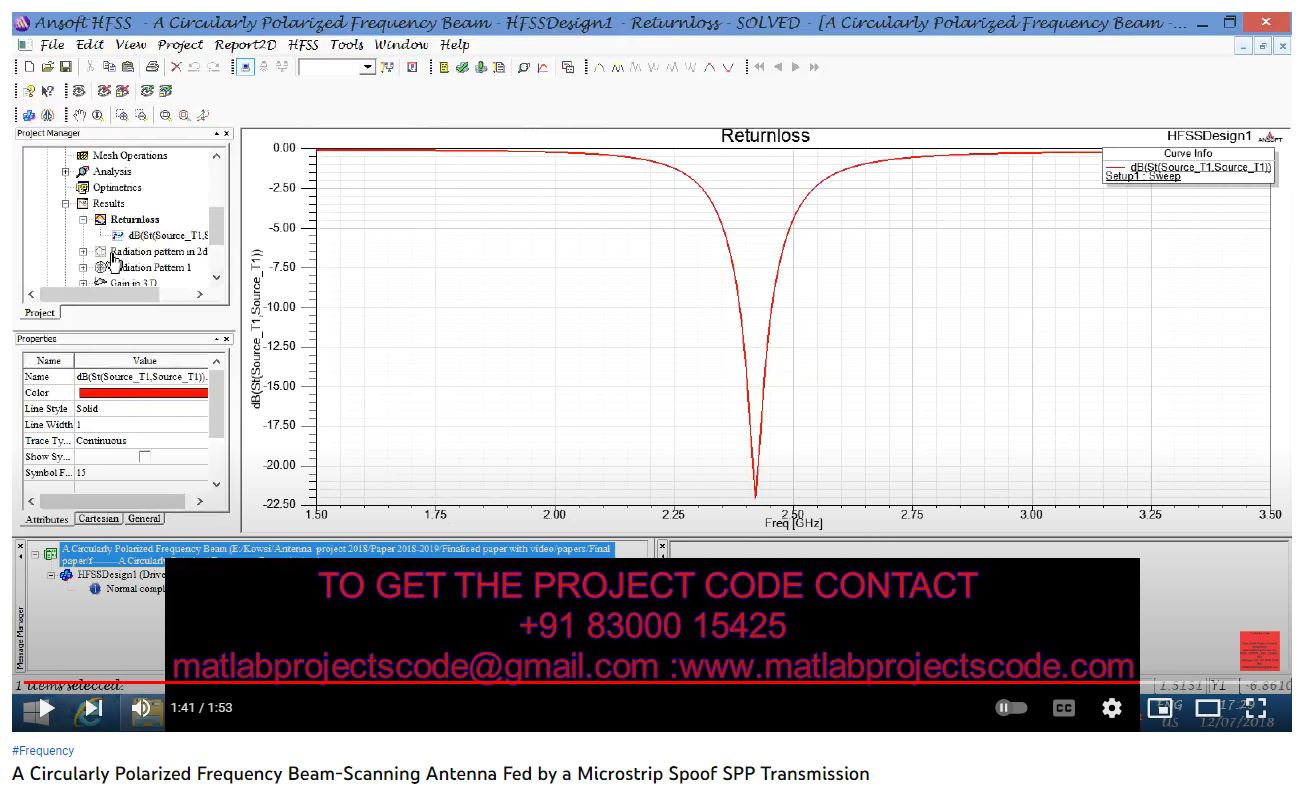Expand Radiation pattern in 2d node

coord(84,252)
